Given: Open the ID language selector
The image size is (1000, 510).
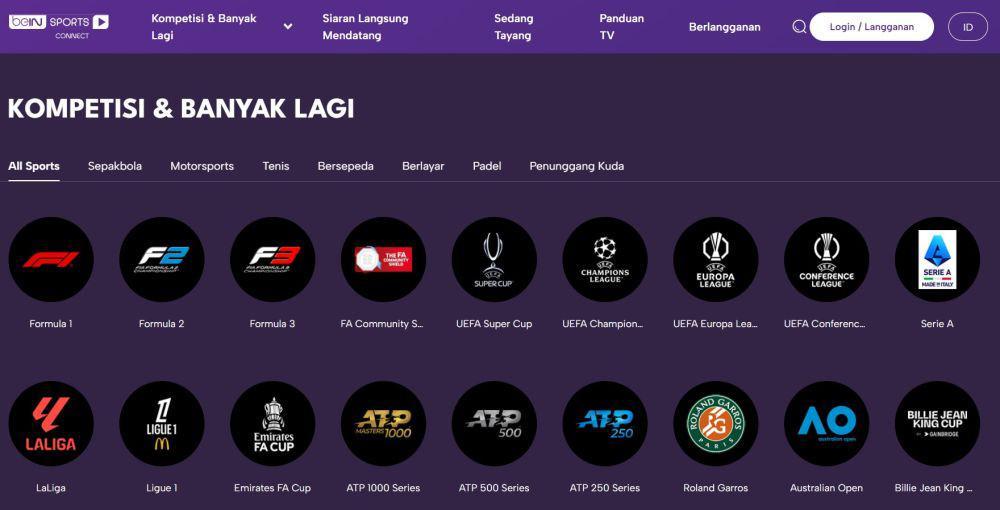Looking at the screenshot, I should 967,27.
